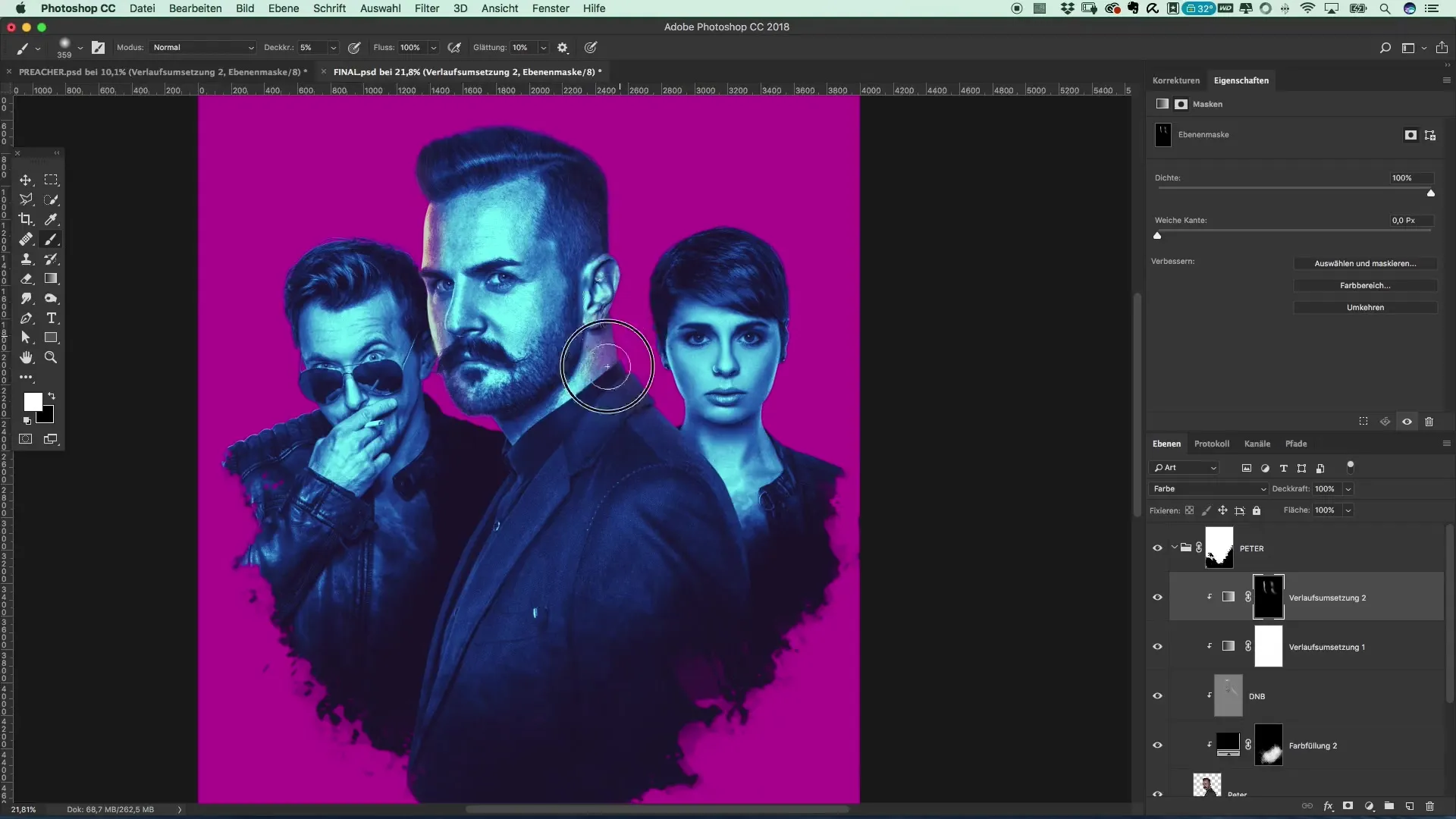The image size is (1456, 819).
Task: Collapse the PETER group folder
Action: coord(1174,548)
